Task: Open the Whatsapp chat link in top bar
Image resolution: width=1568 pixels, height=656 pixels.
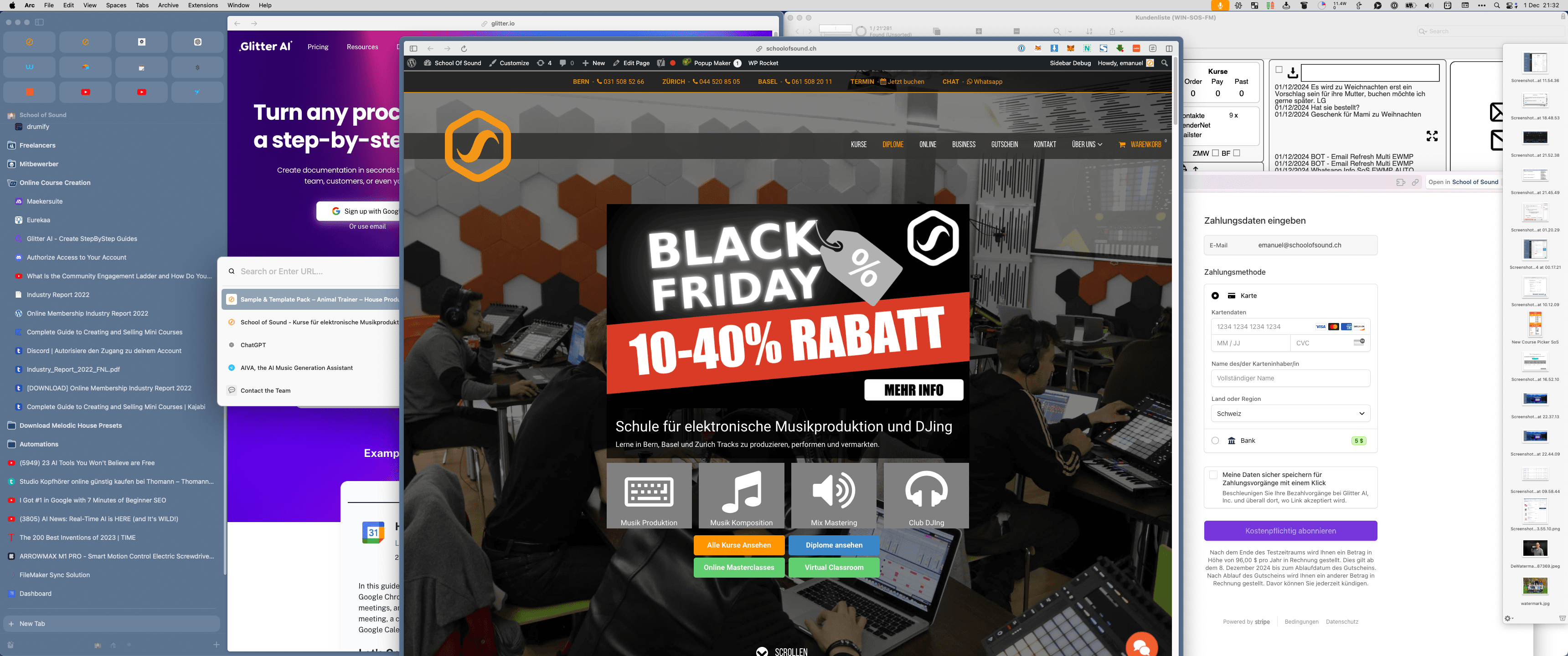Action: tap(984, 82)
